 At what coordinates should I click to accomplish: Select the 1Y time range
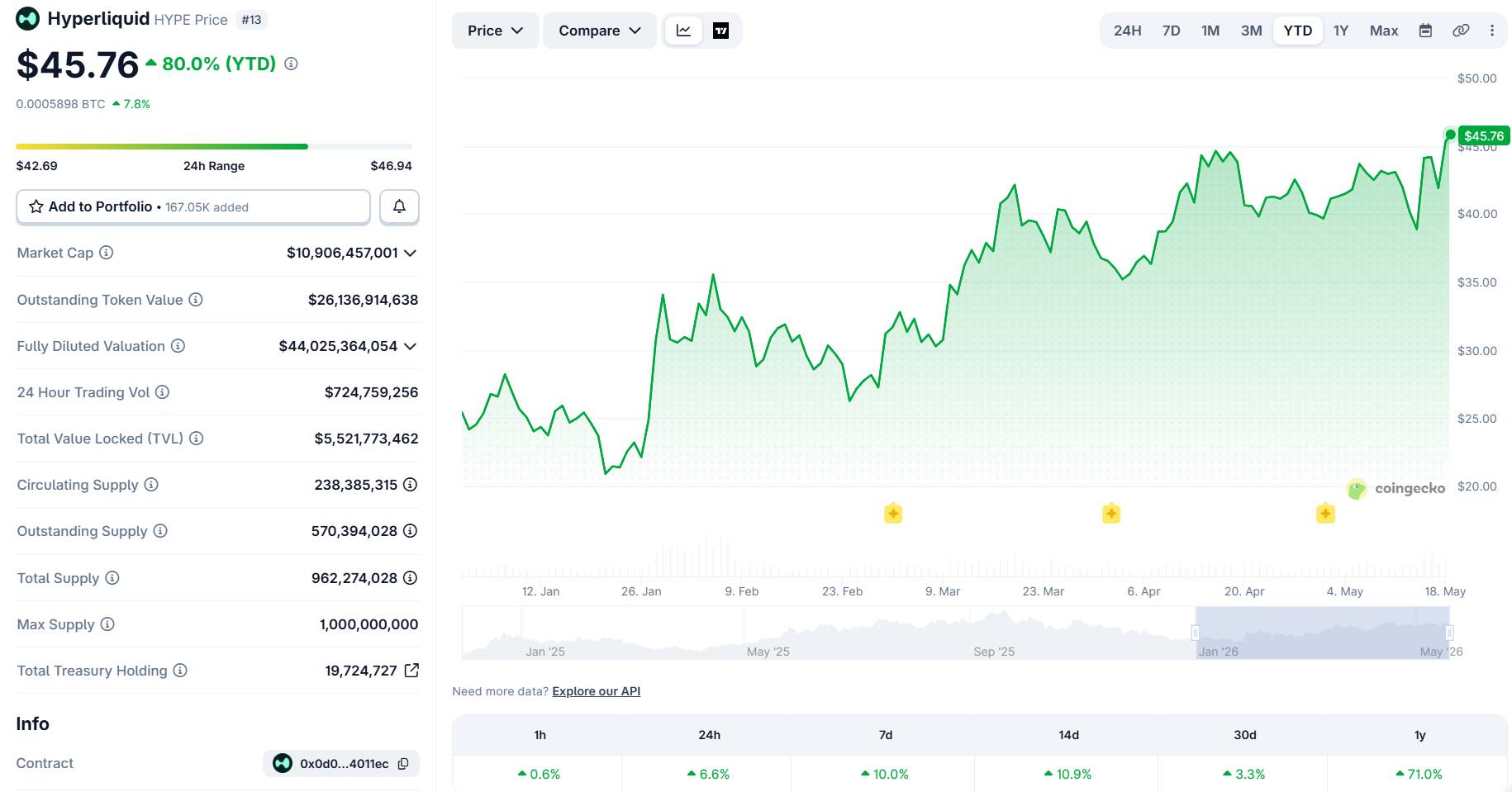point(1340,31)
